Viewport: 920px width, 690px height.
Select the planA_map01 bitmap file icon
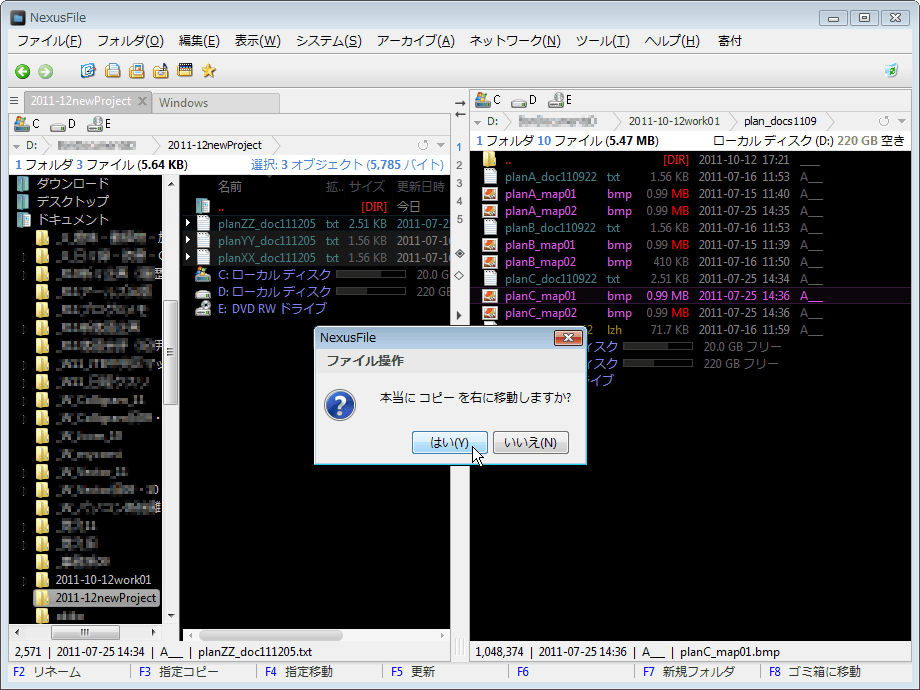(490, 194)
